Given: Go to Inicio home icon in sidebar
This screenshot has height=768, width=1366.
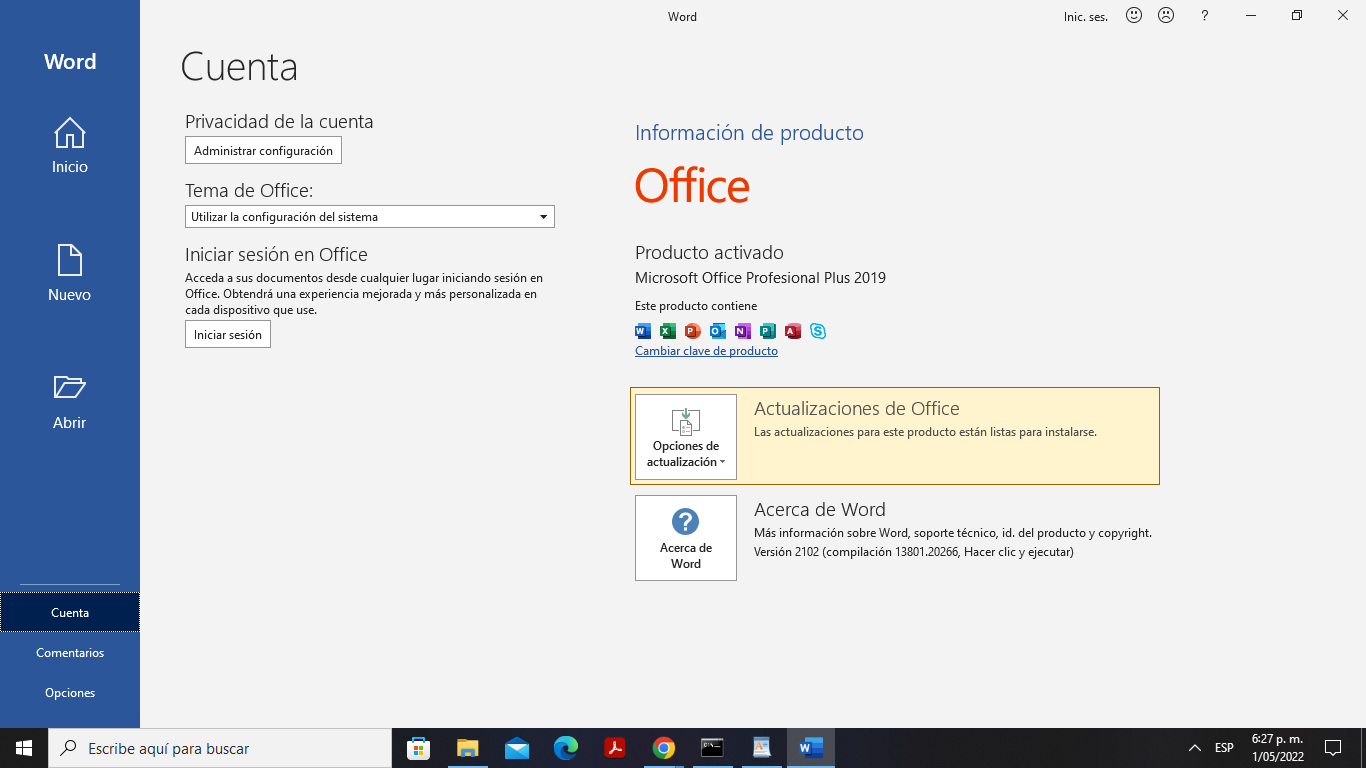Looking at the screenshot, I should (x=70, y=146).
